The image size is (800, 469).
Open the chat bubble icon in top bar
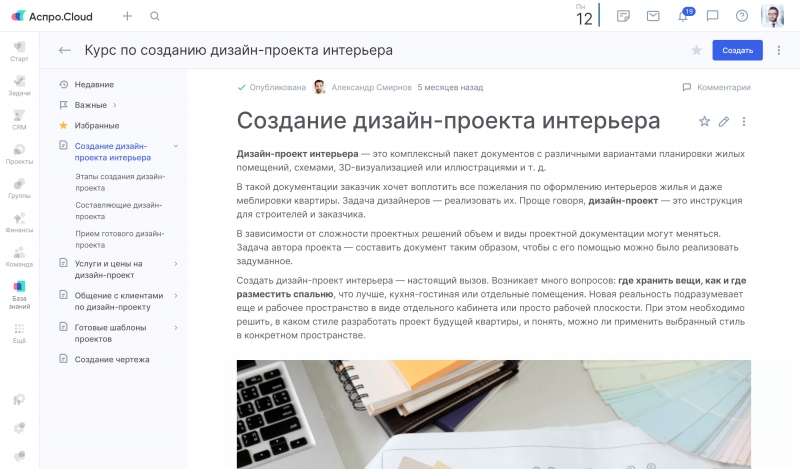712,16
